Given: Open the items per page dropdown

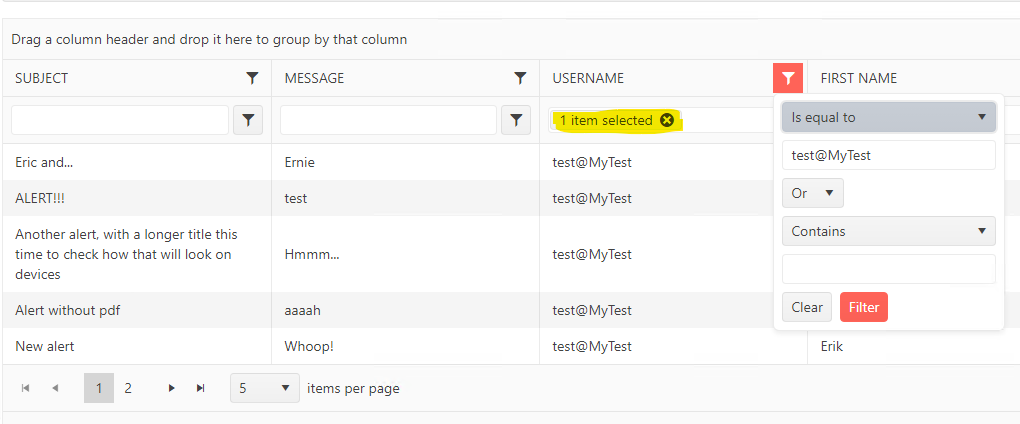Looking at the screenshot, I should click(264, 388).
